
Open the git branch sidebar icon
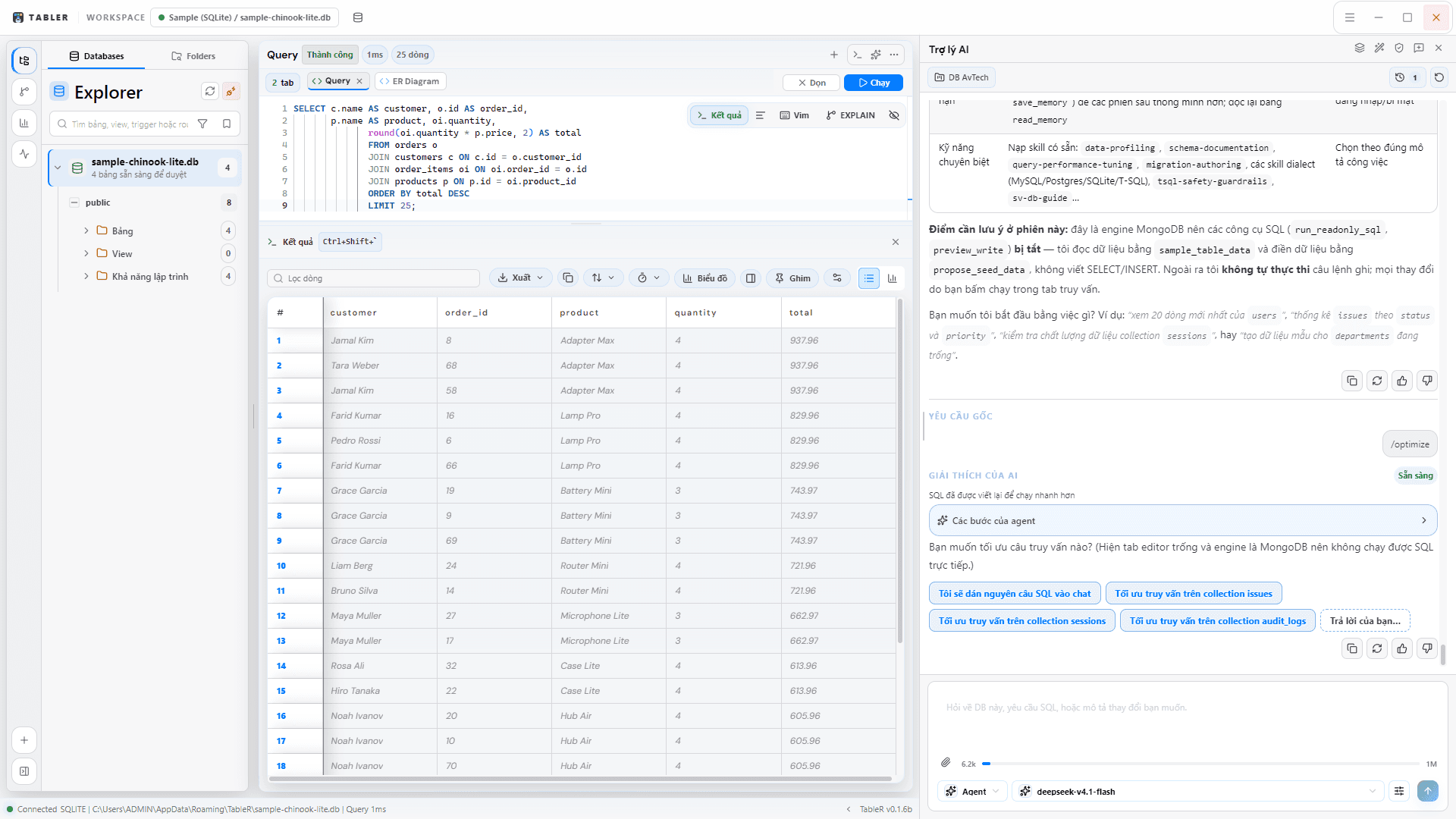click(24, 92)
